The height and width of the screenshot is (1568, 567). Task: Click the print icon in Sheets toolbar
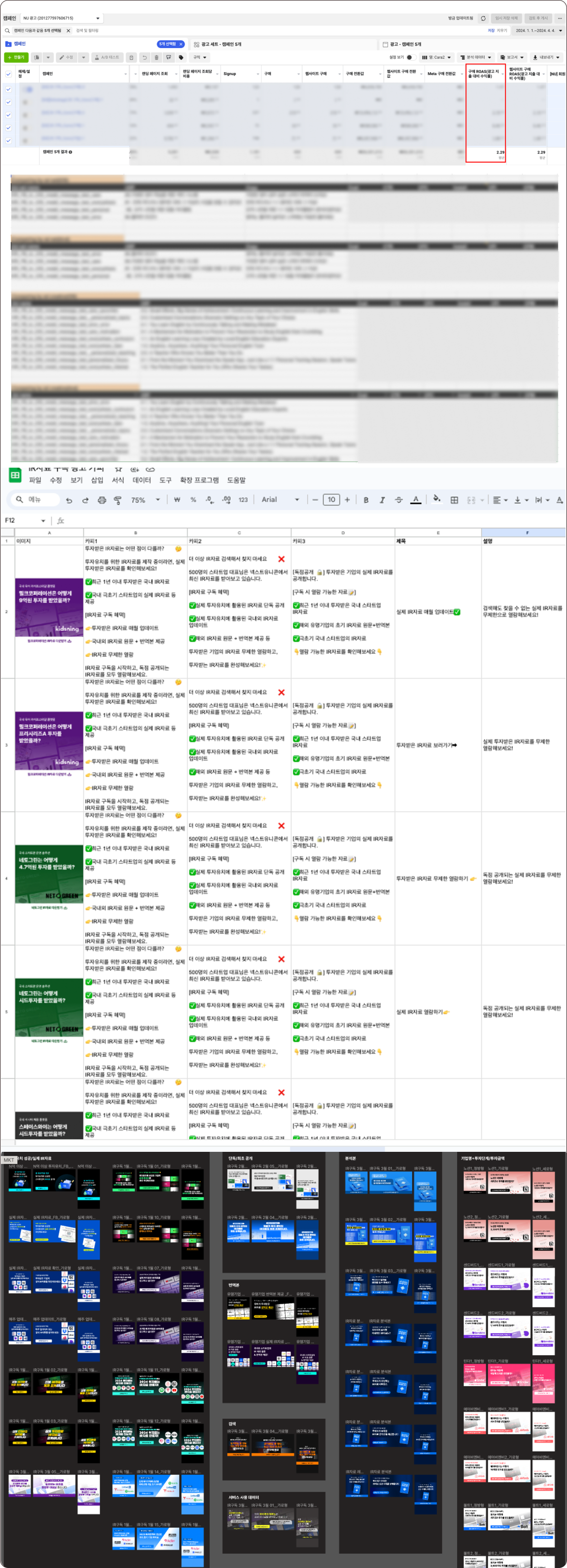pos(102,500)
